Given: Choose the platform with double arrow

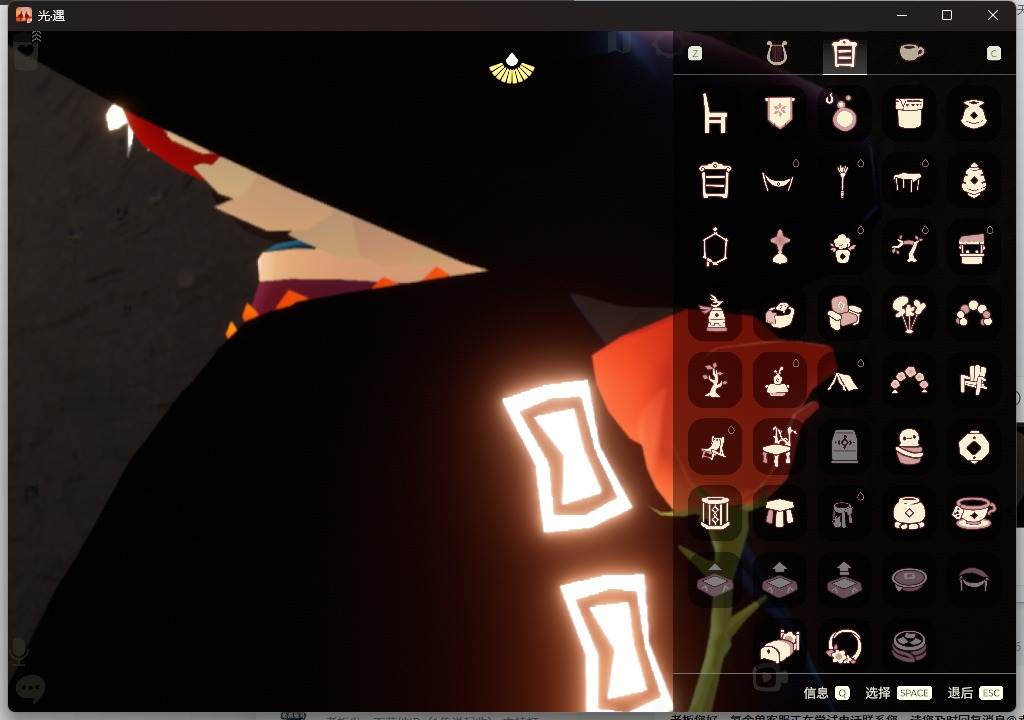Looking at the screenshot, I should [844, 580].
